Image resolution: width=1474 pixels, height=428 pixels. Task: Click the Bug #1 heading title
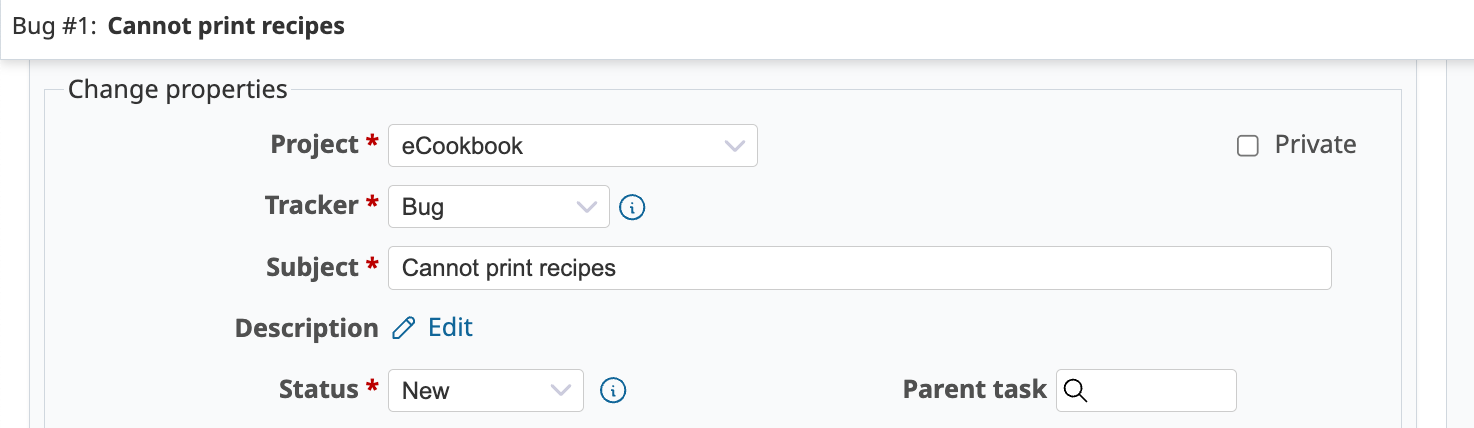tap(179, 26)
